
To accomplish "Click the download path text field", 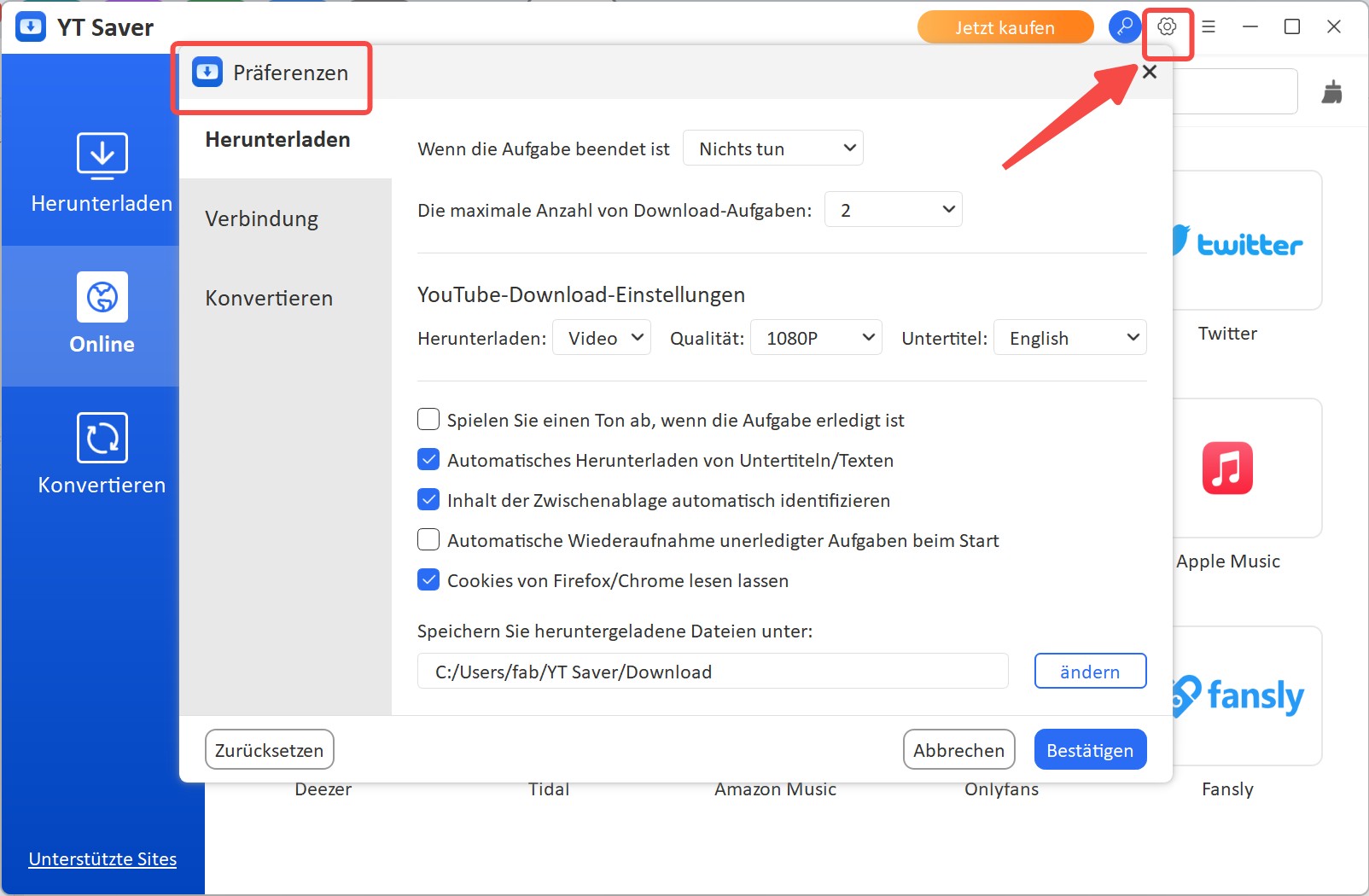I will [x=713, y=672].
